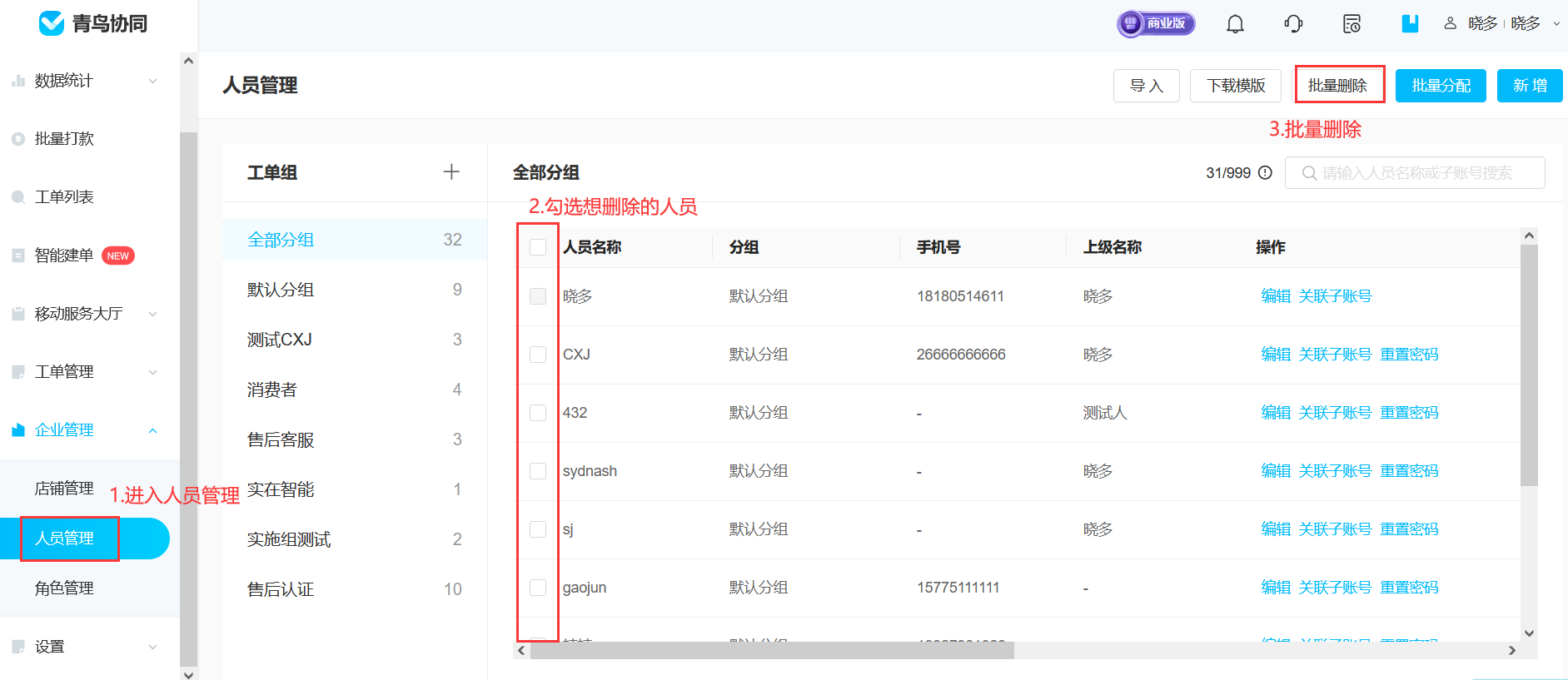Select the 全部分组 group
The width and height of the screenshot is (1568, 680).
(355, 240)
